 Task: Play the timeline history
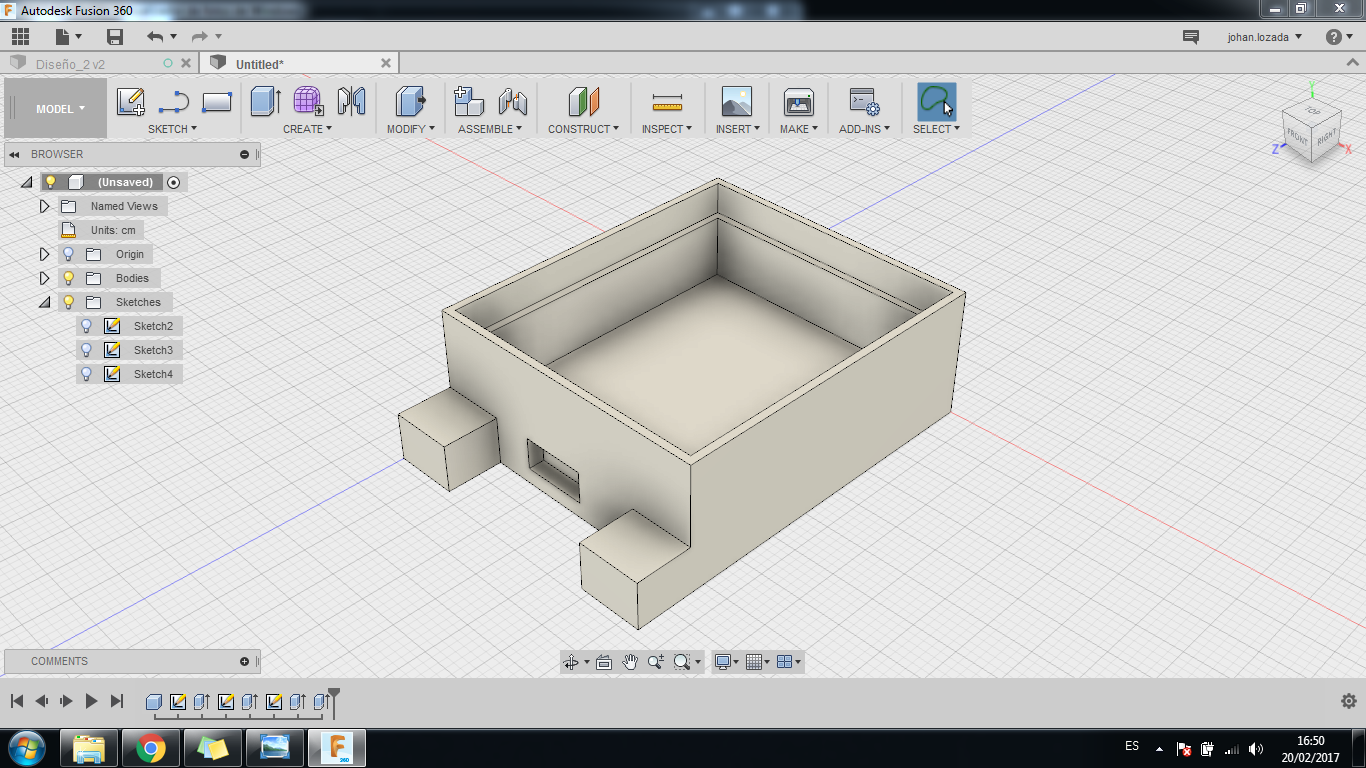click(91, 701)
